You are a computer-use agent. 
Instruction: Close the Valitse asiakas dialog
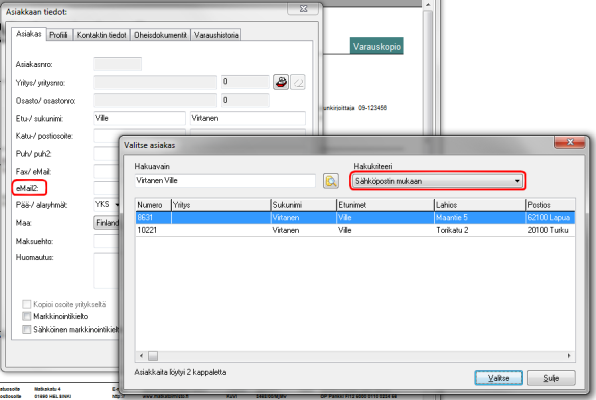click(570, 142)
